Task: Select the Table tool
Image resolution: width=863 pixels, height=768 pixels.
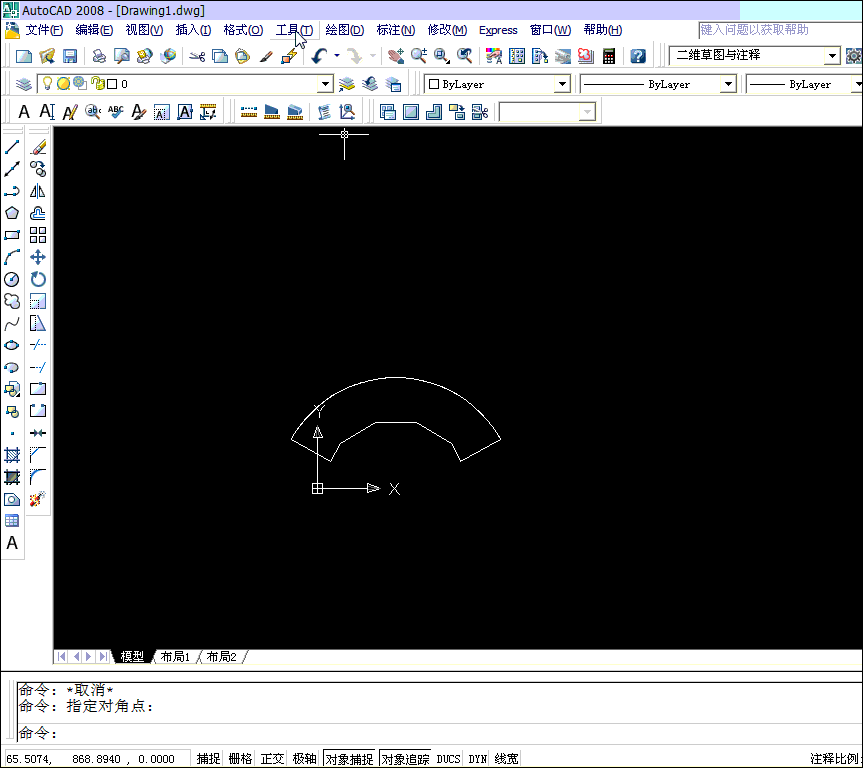Action: (x=12, y=521)
